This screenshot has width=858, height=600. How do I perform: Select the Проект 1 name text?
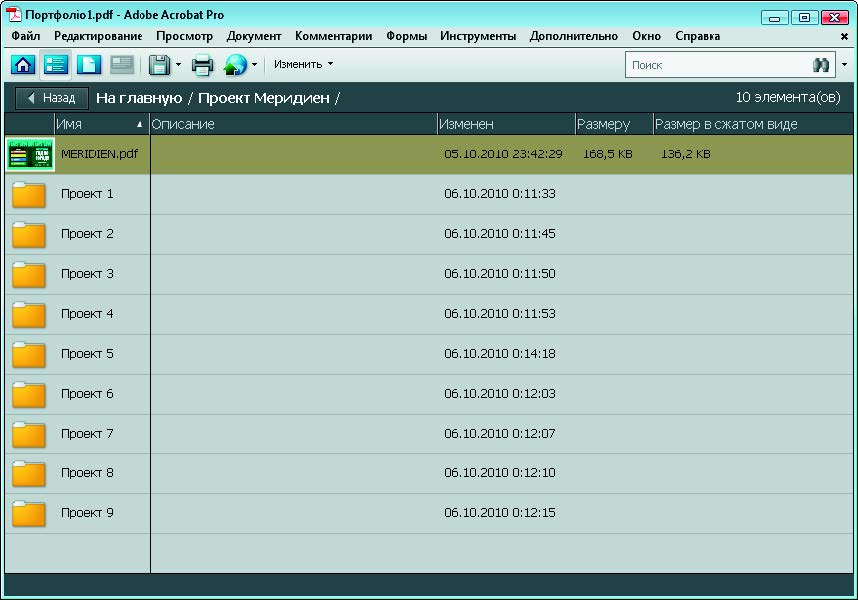coord(87,194)
